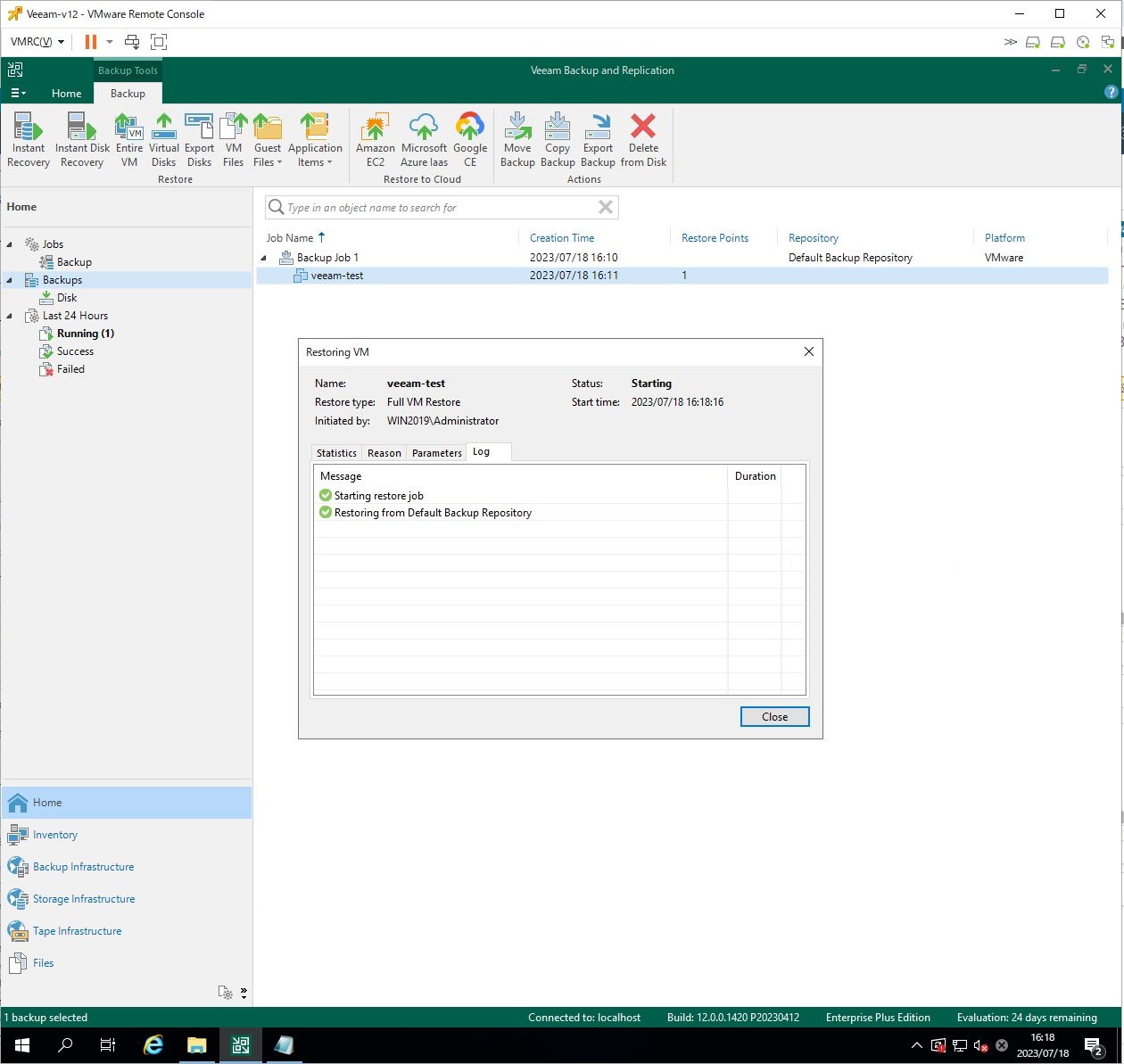
Task: Switch to Reason tab in dialog
Action: tap(384, 453)
